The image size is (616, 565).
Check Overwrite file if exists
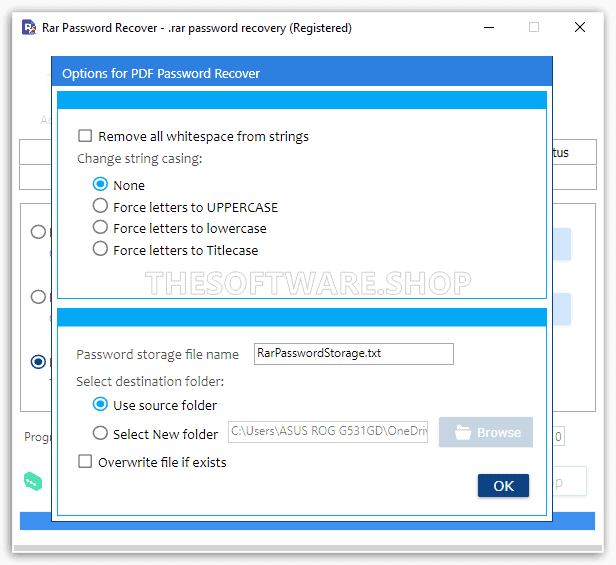[86, 462]
